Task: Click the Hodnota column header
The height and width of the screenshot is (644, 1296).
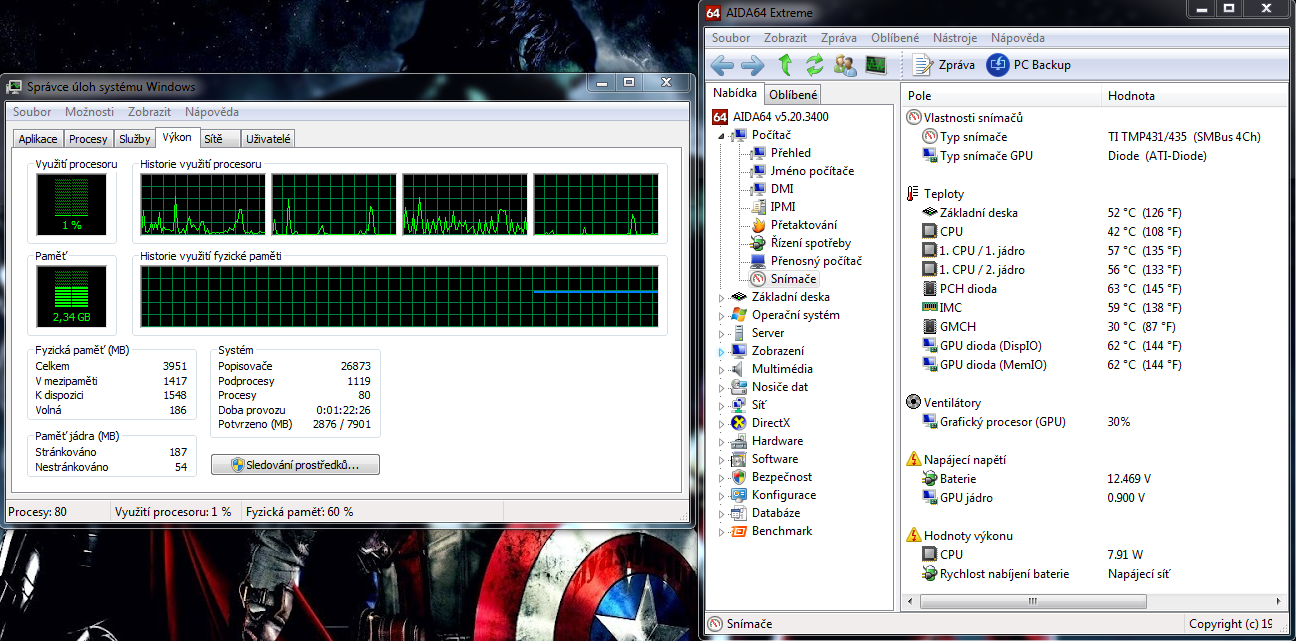Action: point(1131,96)
